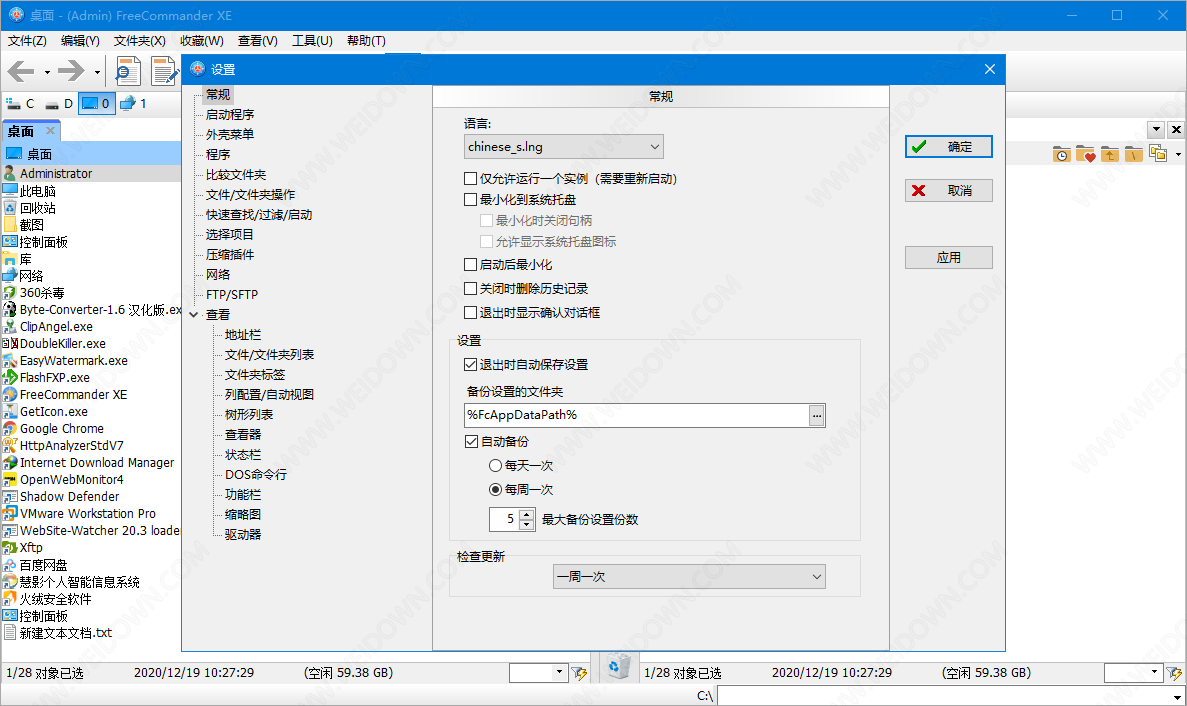This screenshot has width=1187, height=706.
Task: Open favorite folders heart icon
Action: tap(1086, 154)
